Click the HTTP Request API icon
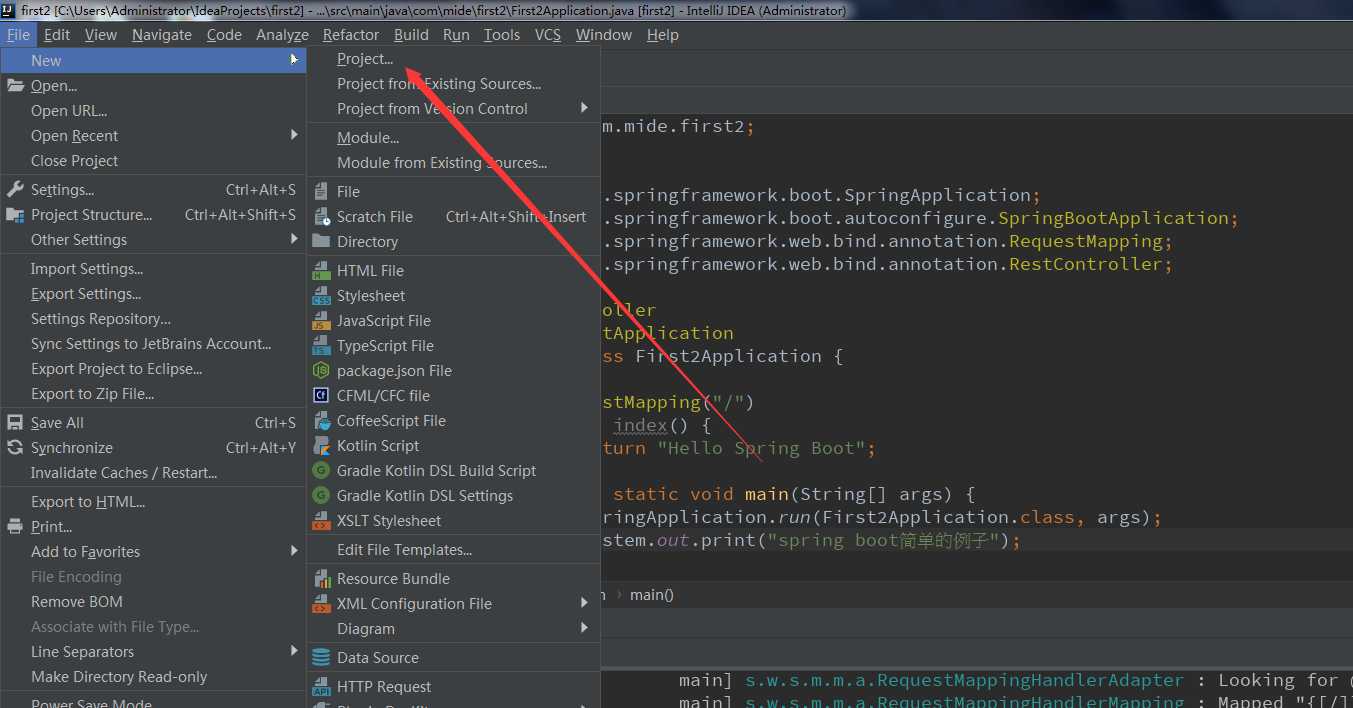This screenshot has width=1353, height=708. (x=321, y=687)
